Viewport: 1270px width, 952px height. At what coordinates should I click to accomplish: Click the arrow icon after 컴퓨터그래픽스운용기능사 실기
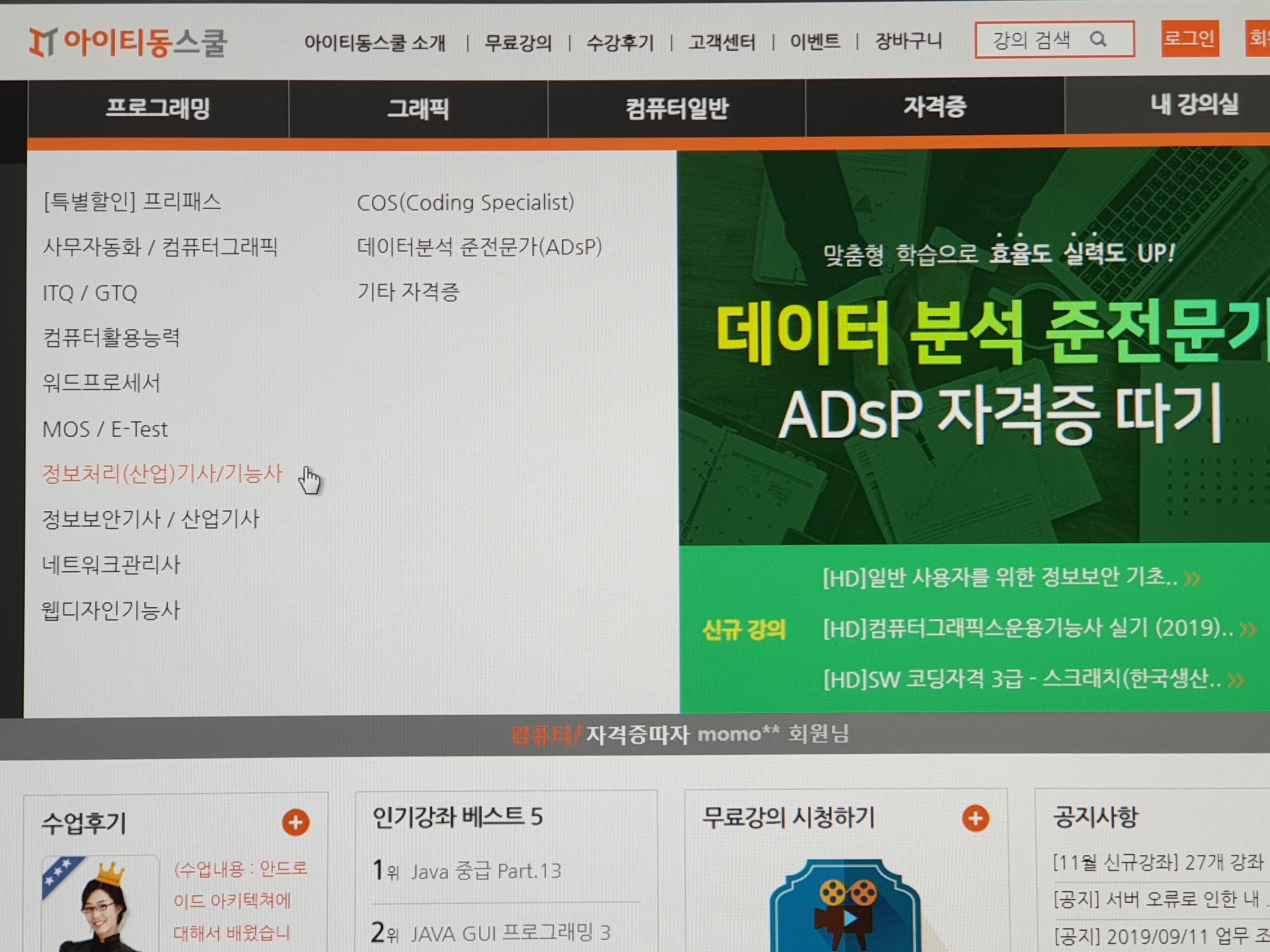coord(1248,630)
